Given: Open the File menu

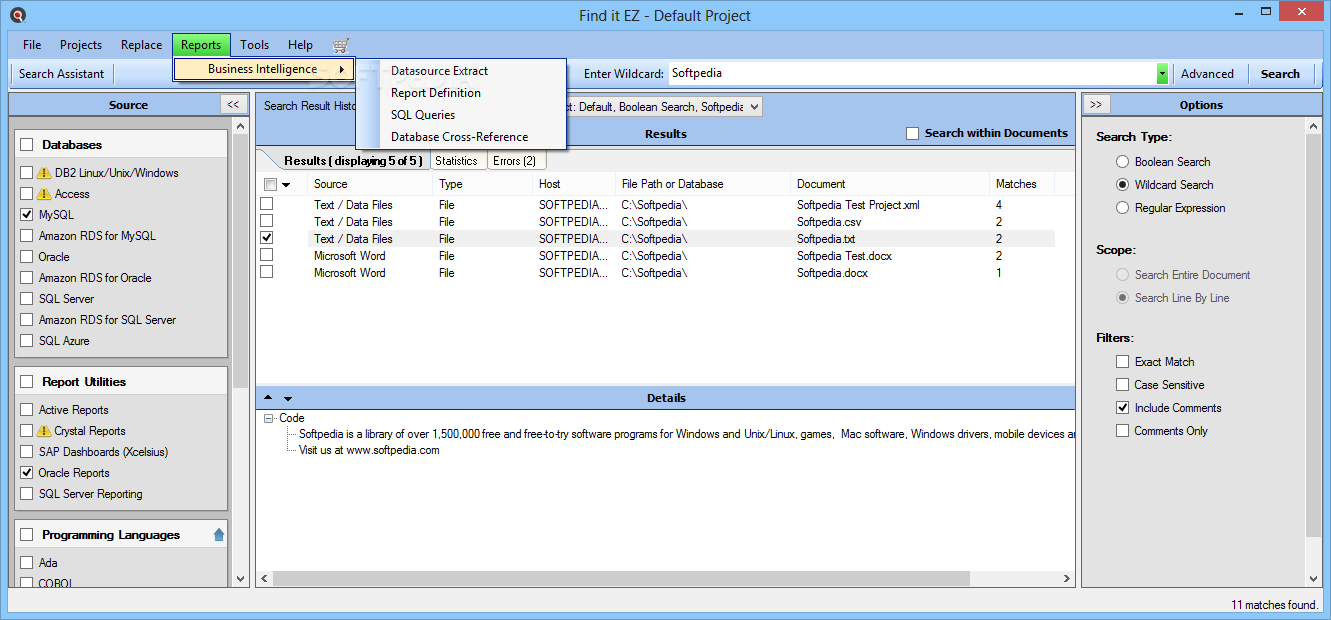Looking at the screenshot, I should (x=32, y=45).
